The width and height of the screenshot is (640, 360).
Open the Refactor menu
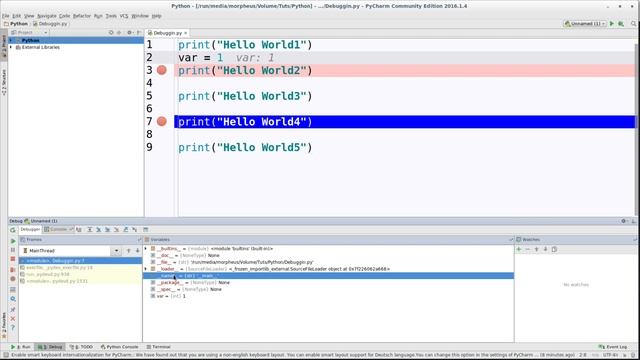[x=82, y=16]
